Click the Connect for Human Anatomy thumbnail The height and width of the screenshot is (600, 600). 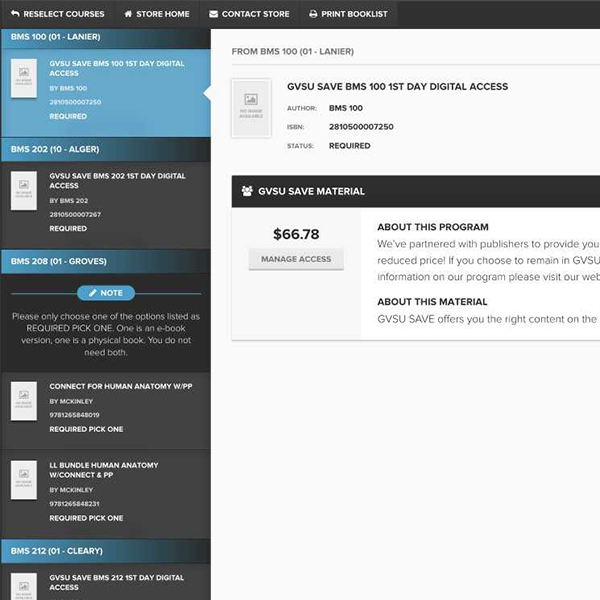(x=24, y=401)
